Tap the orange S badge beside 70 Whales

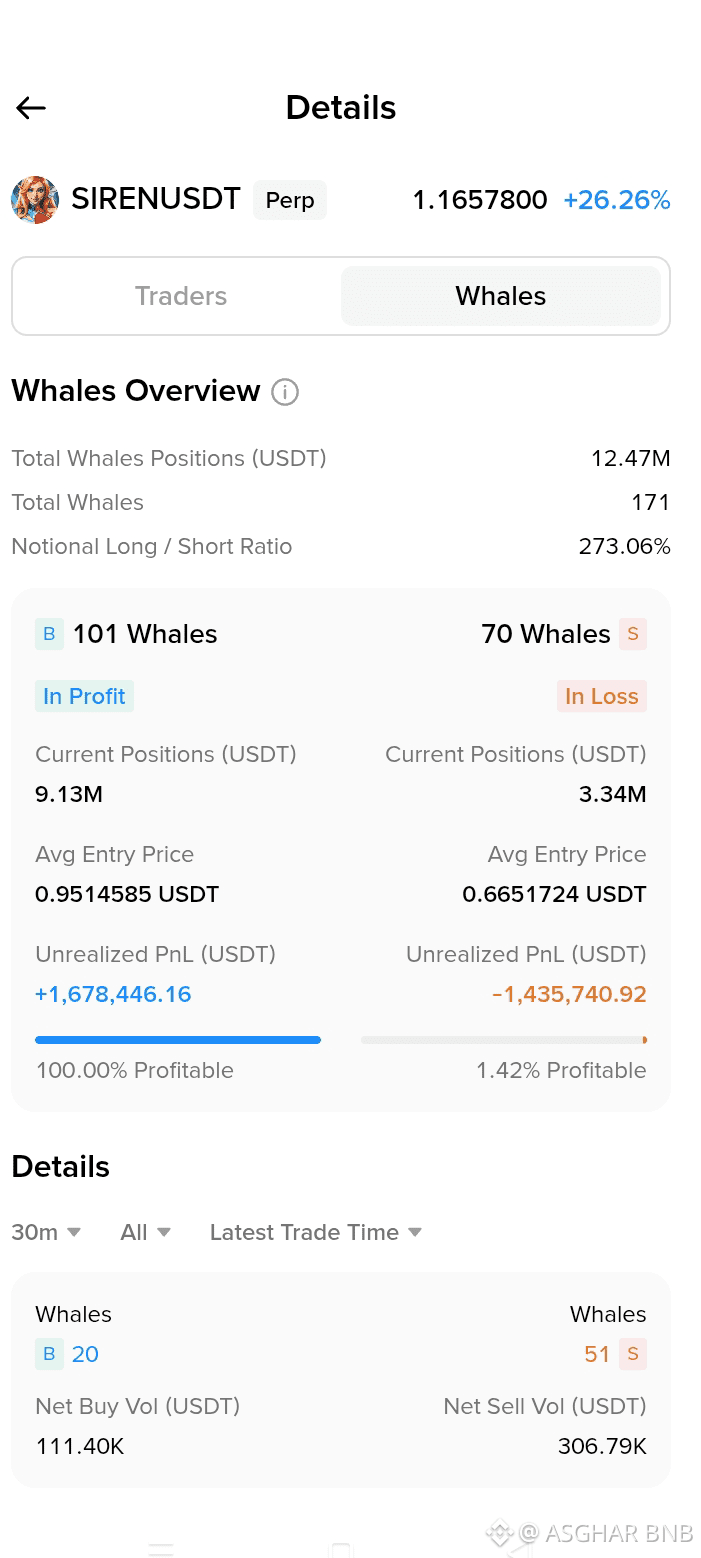point(633,634)
